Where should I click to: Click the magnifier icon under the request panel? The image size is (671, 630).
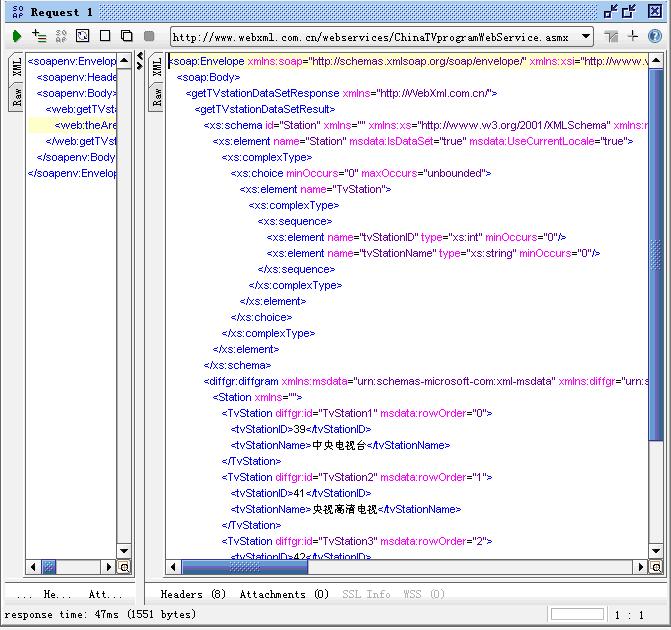[x=124, y=567]
